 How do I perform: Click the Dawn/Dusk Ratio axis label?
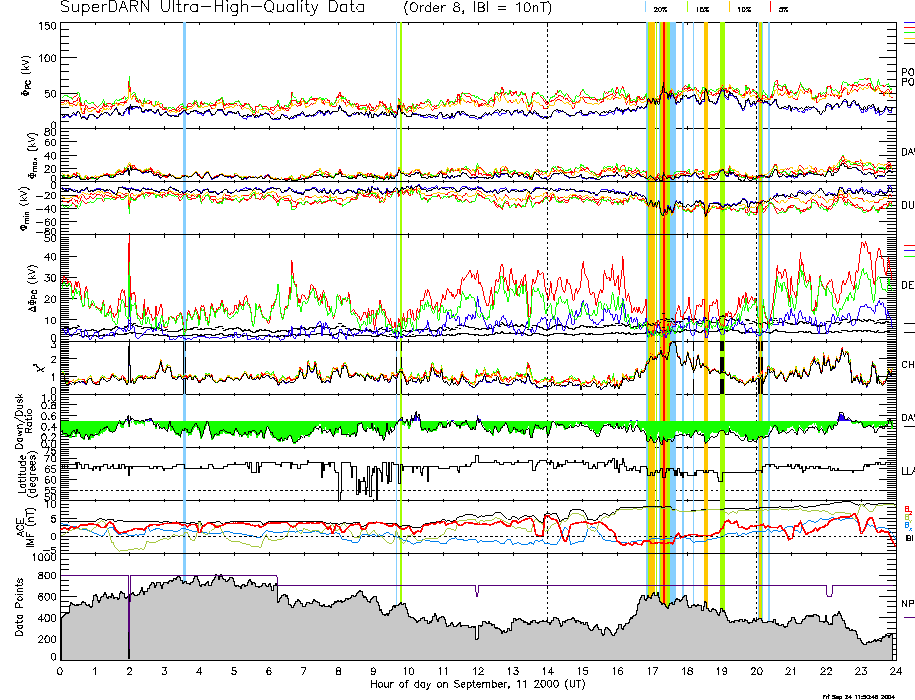pos(26,420)
